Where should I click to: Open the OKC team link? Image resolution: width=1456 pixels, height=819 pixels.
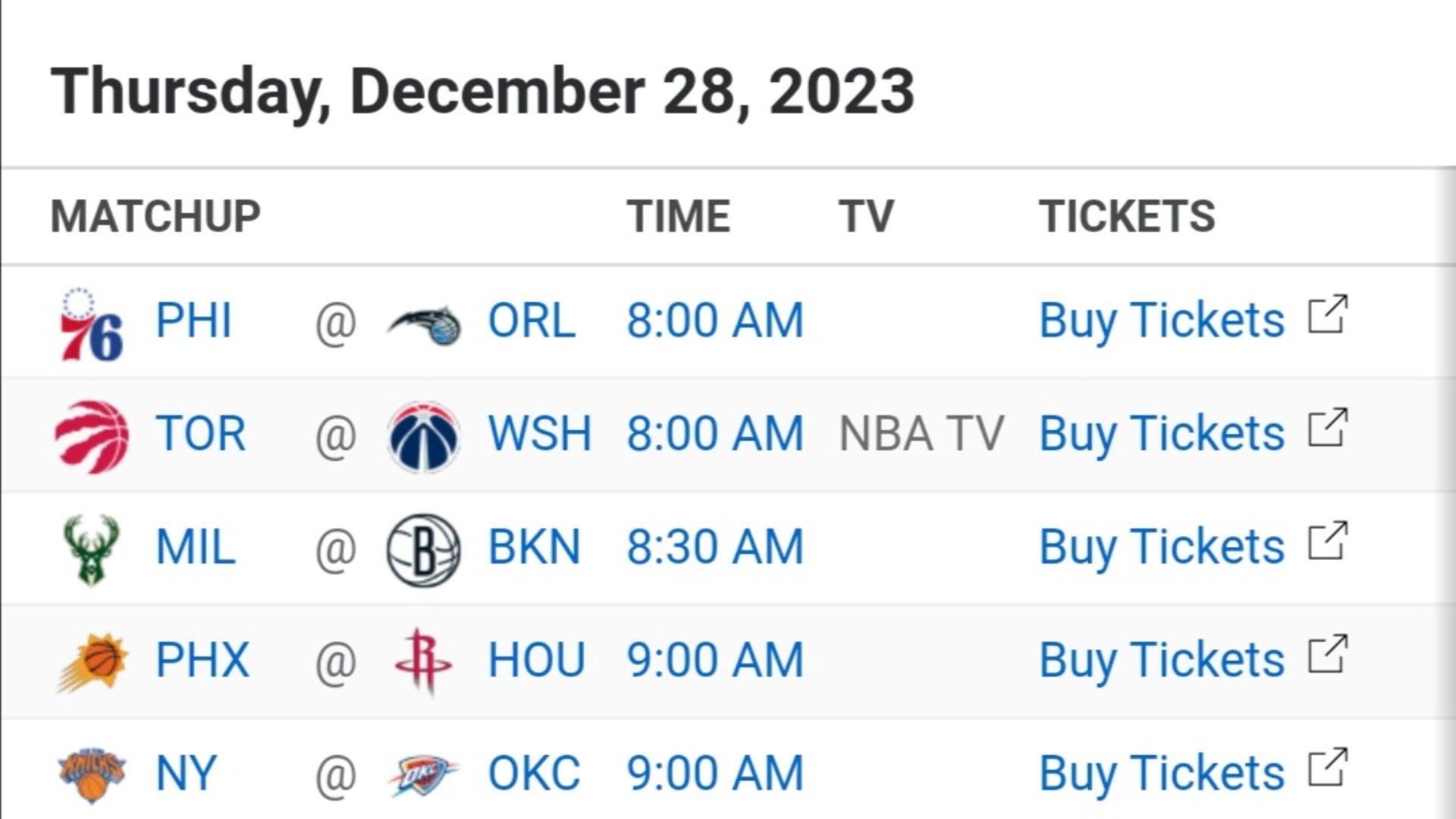tap(534, 773)
